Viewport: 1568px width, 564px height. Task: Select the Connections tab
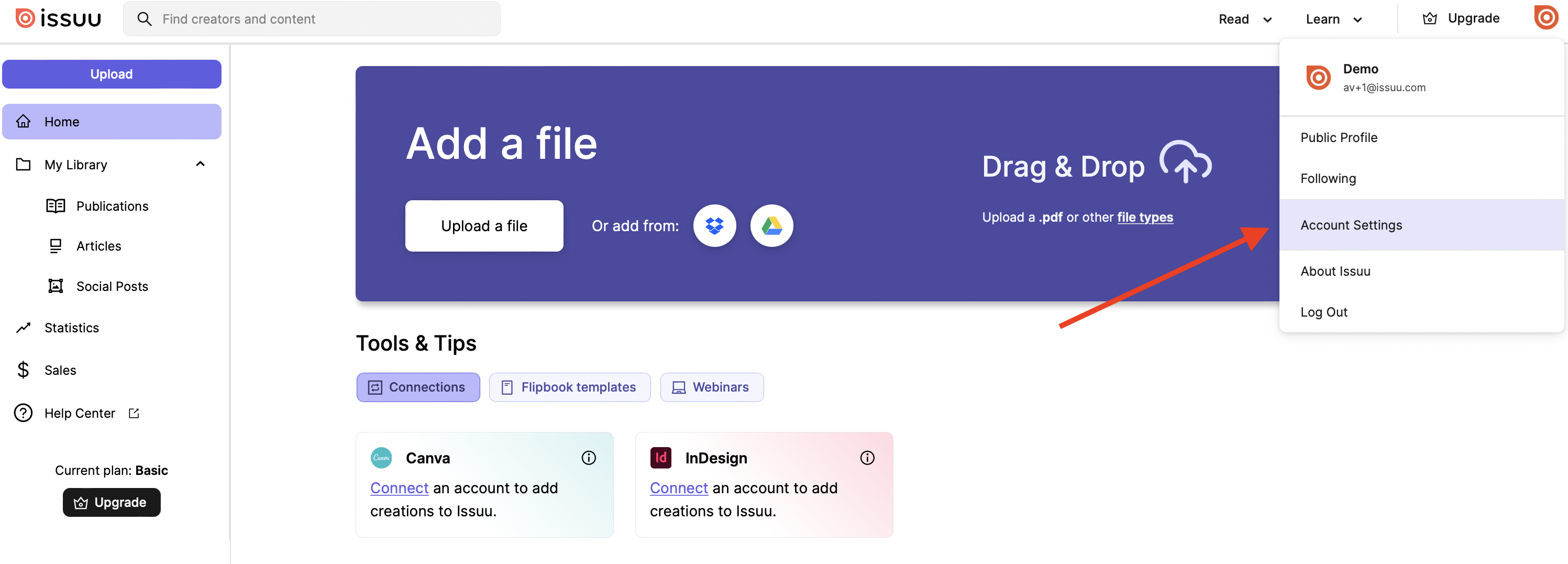(418, 387)
